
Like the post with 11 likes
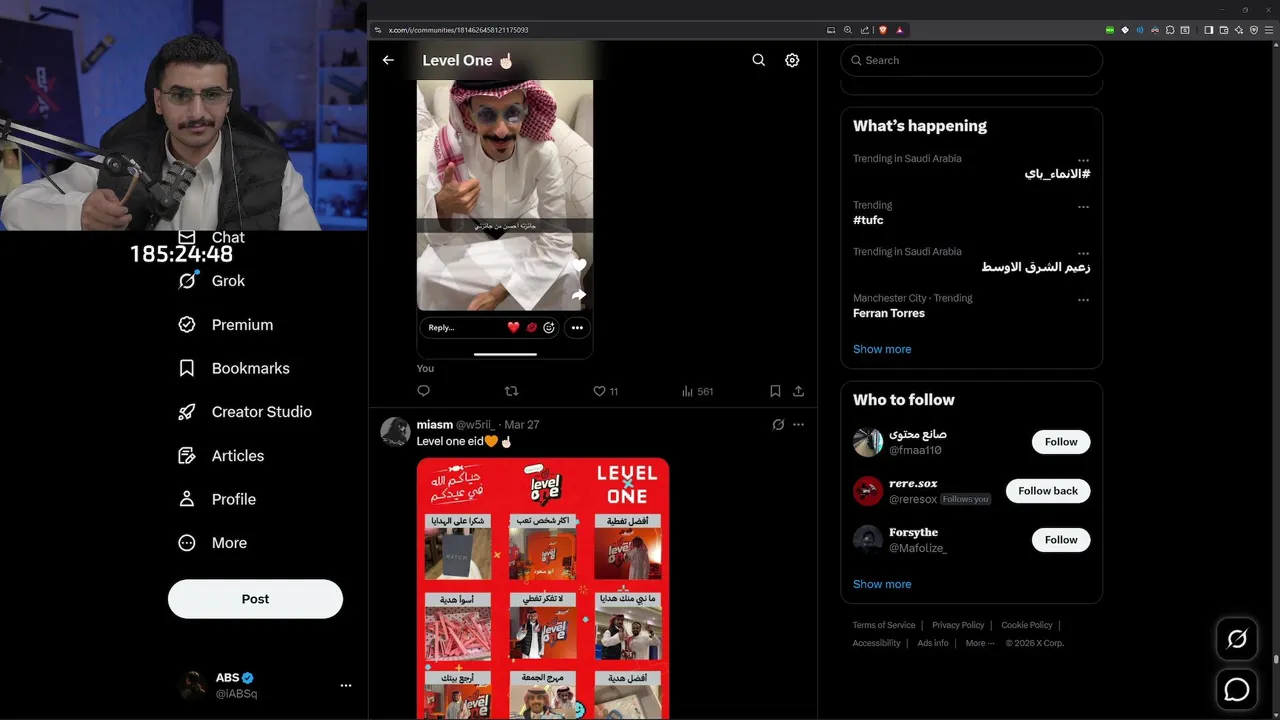[606, 391]
